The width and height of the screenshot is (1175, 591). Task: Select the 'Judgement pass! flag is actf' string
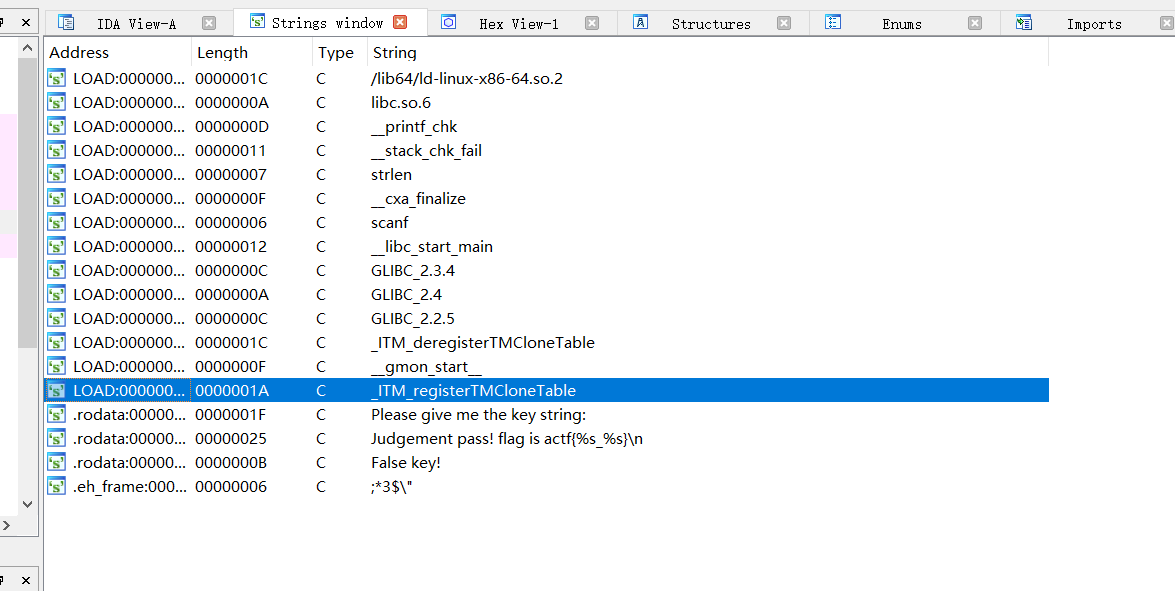tap(506, 439)
